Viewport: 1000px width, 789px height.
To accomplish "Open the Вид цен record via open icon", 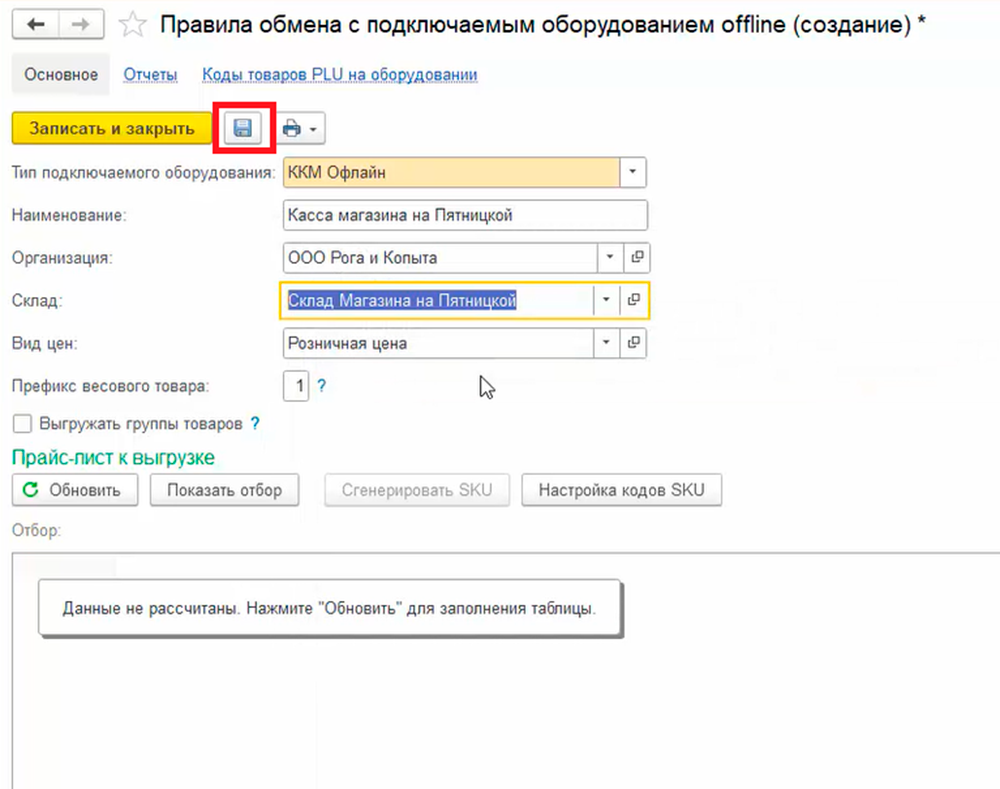I will tap(635, 343).
